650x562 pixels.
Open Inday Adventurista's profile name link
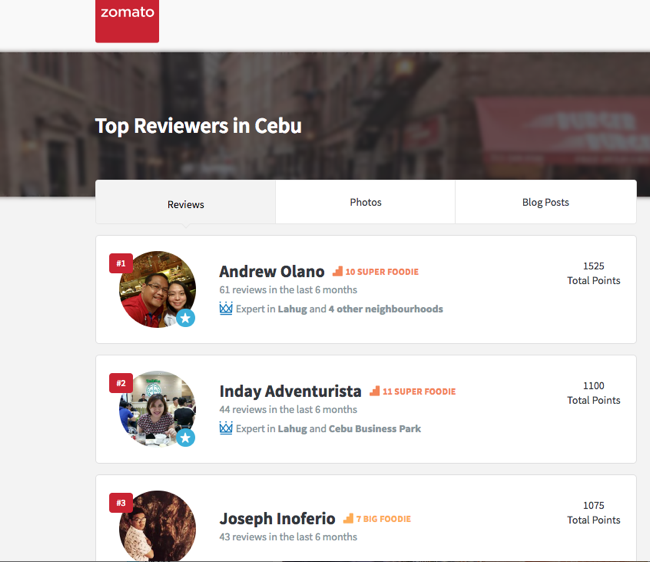[290, 391]
